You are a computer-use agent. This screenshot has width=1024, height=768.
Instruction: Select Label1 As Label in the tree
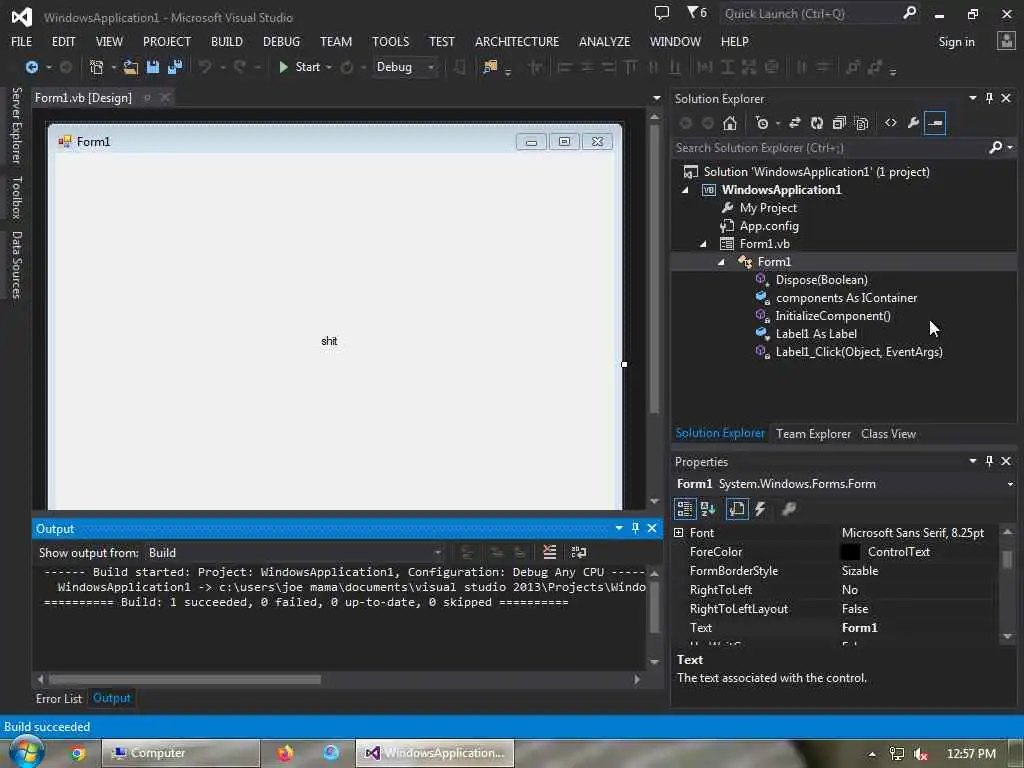816,334
